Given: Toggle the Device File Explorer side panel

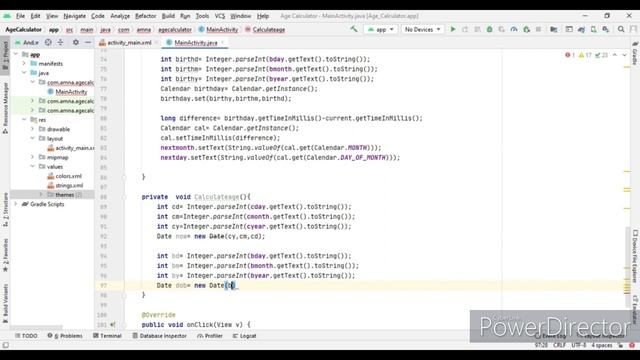Looking at the screenshot, I should 635,256.
